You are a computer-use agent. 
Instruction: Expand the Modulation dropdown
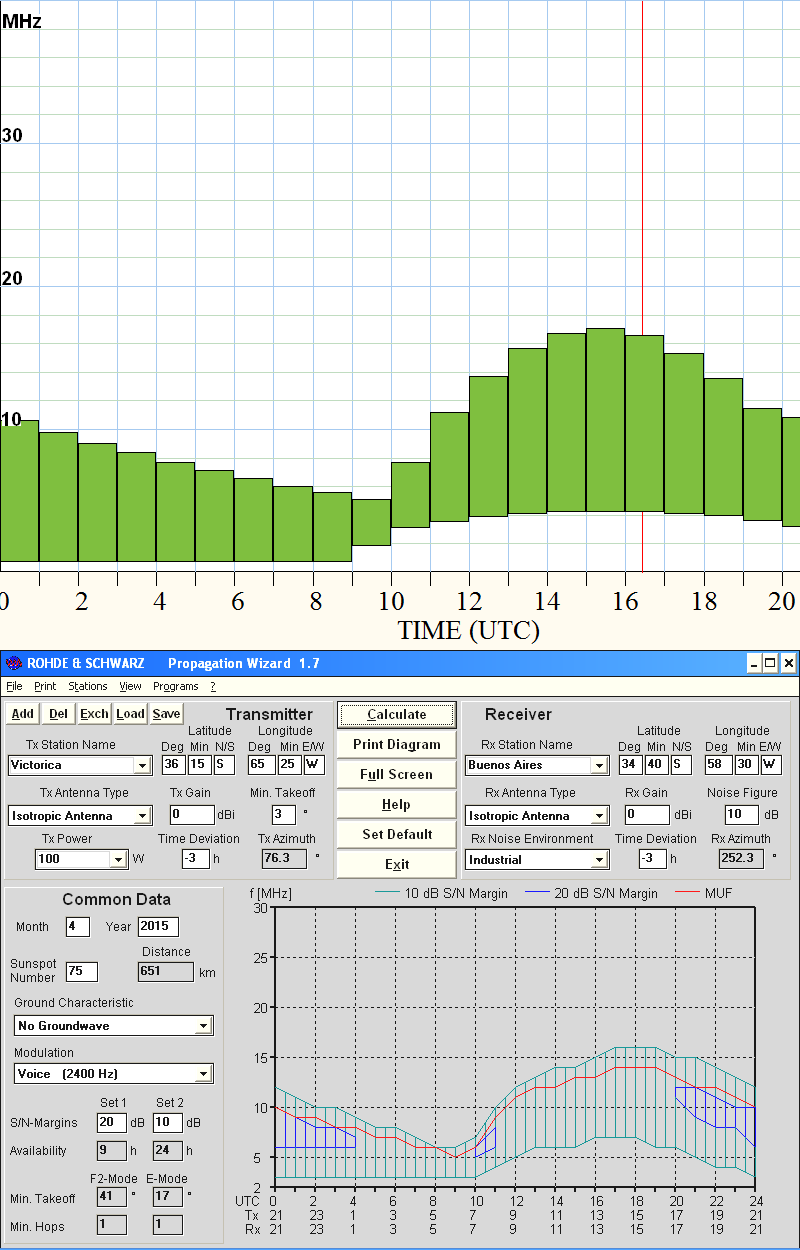point(203,1074)
